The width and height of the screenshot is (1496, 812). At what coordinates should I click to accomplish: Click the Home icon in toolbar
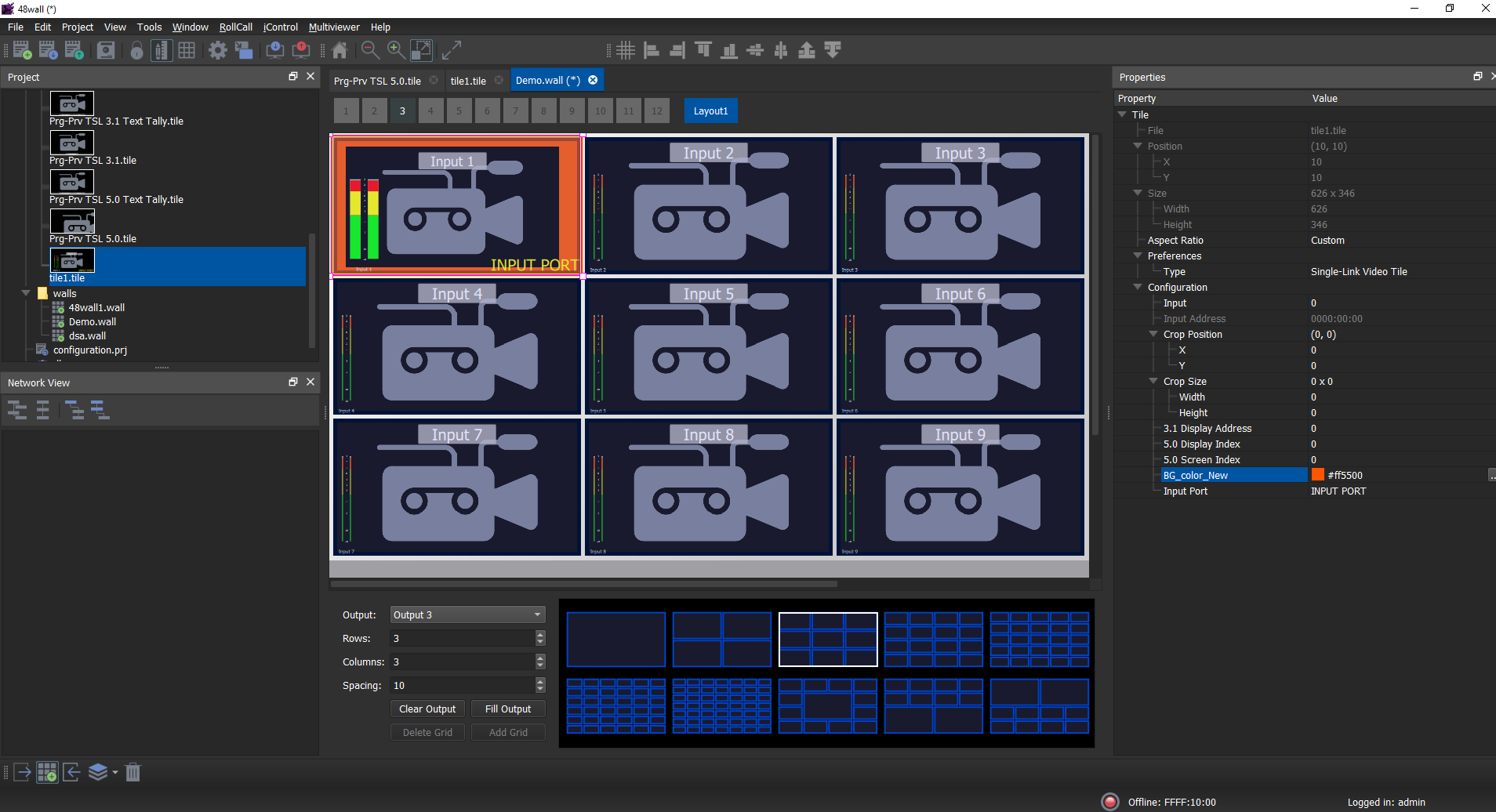340,50
